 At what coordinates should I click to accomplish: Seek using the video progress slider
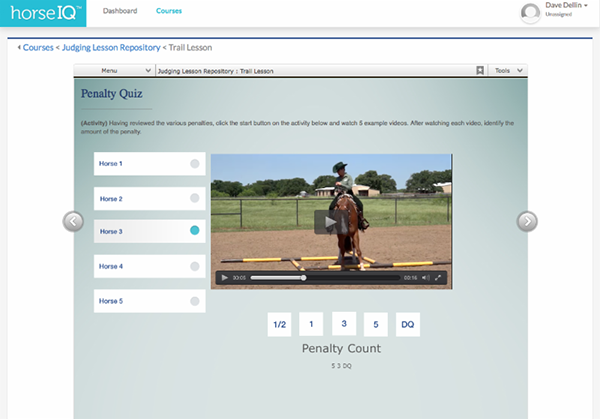325,278
